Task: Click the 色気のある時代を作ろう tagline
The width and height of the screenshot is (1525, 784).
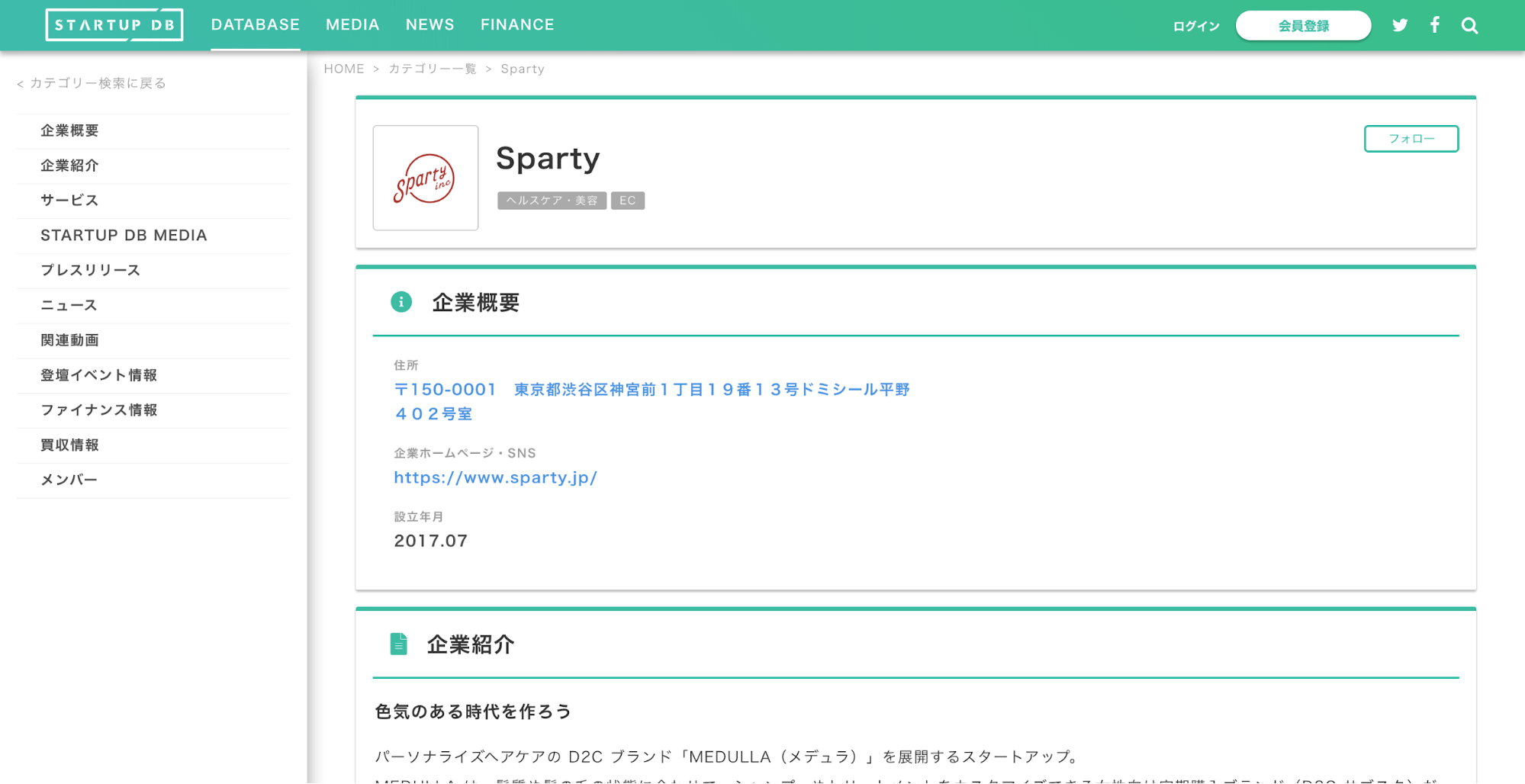Action: 473,712
